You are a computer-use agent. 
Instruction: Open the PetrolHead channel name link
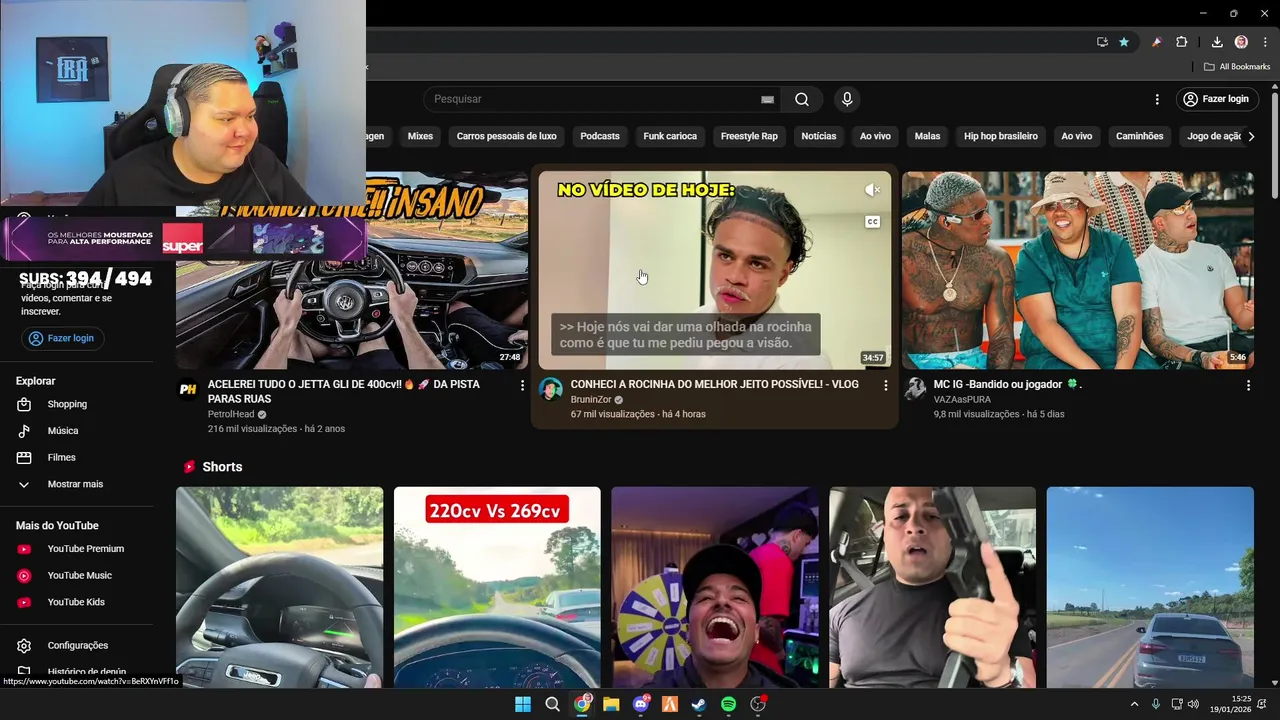point(231,414)
